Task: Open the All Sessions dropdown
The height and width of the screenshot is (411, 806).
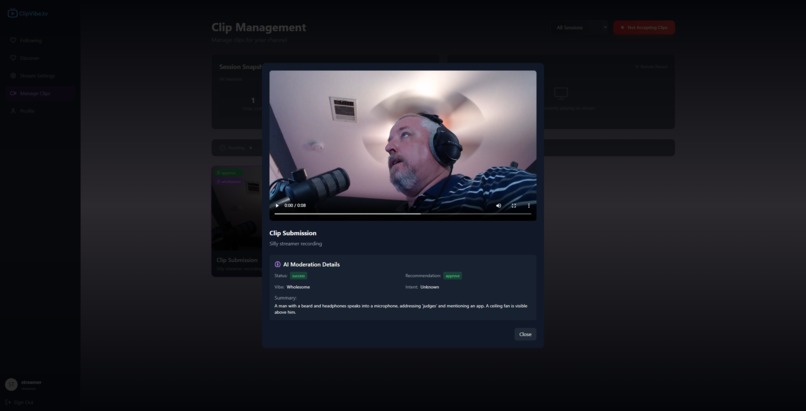Action: click(581, 28)
